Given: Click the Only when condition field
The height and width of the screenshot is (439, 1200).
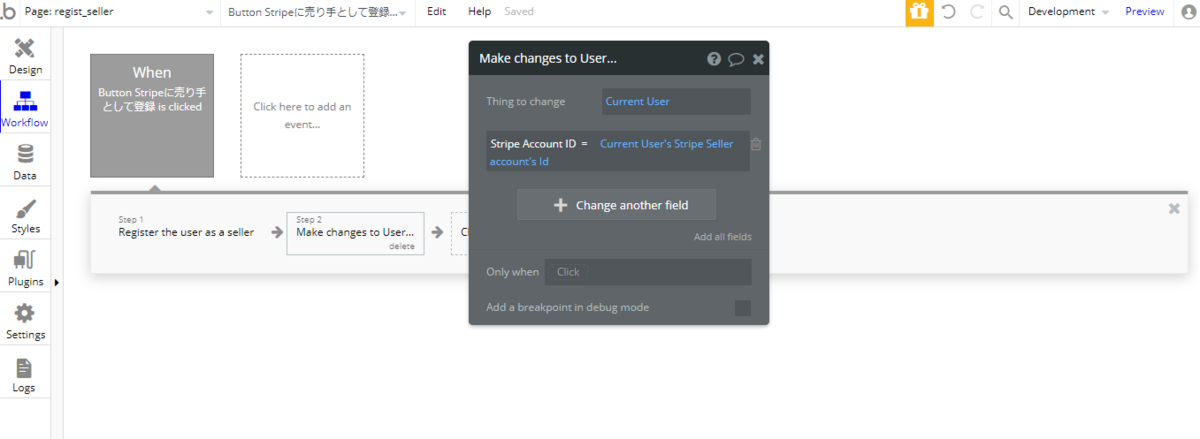Looking at the screenshot, I should [648, 272].
